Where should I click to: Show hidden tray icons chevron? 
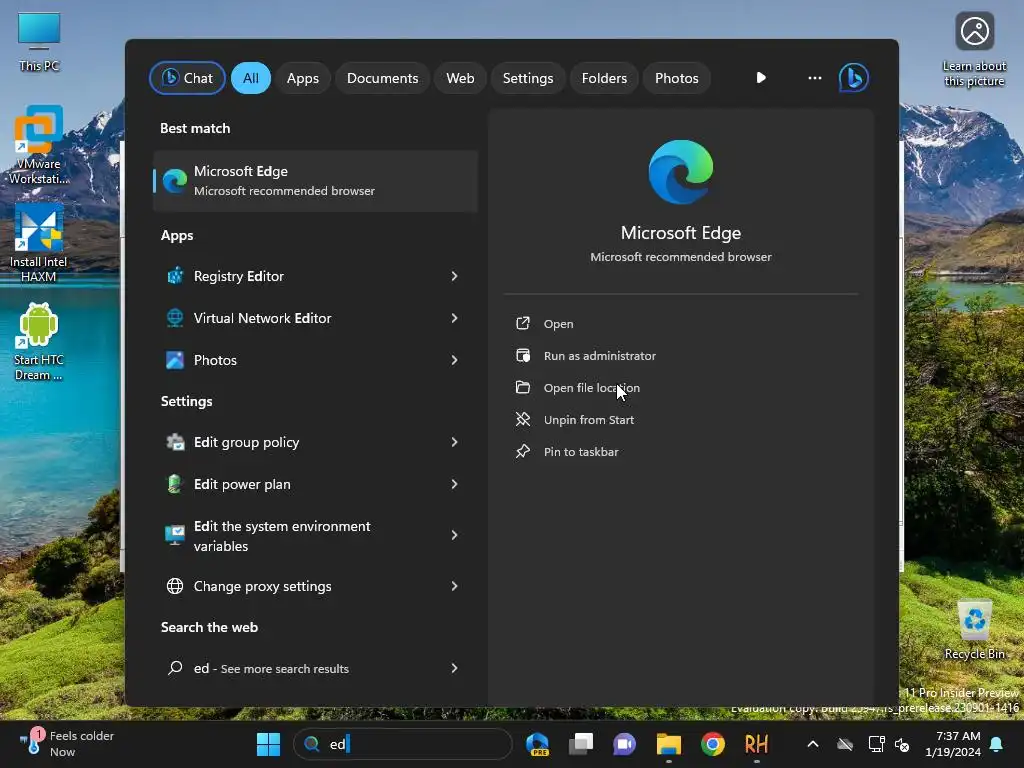[813, 744]
